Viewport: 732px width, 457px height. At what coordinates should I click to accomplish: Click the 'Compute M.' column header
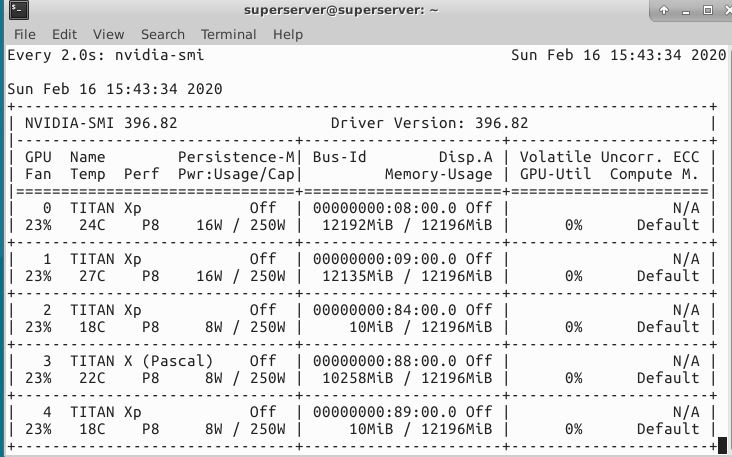pos(654,174)
